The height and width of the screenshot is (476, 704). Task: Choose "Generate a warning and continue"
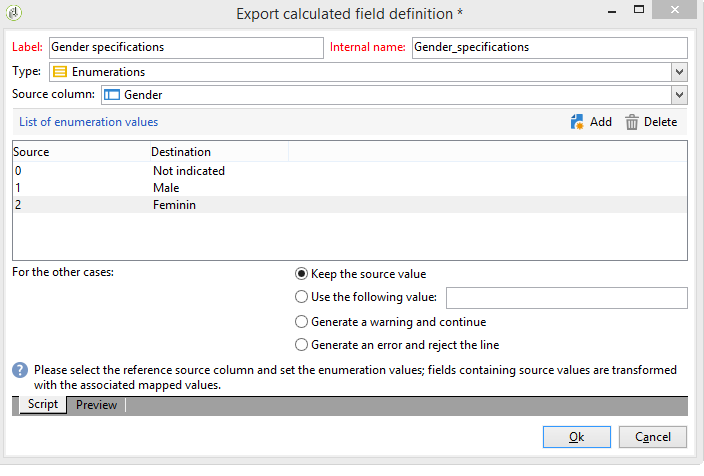coord(302,322)
